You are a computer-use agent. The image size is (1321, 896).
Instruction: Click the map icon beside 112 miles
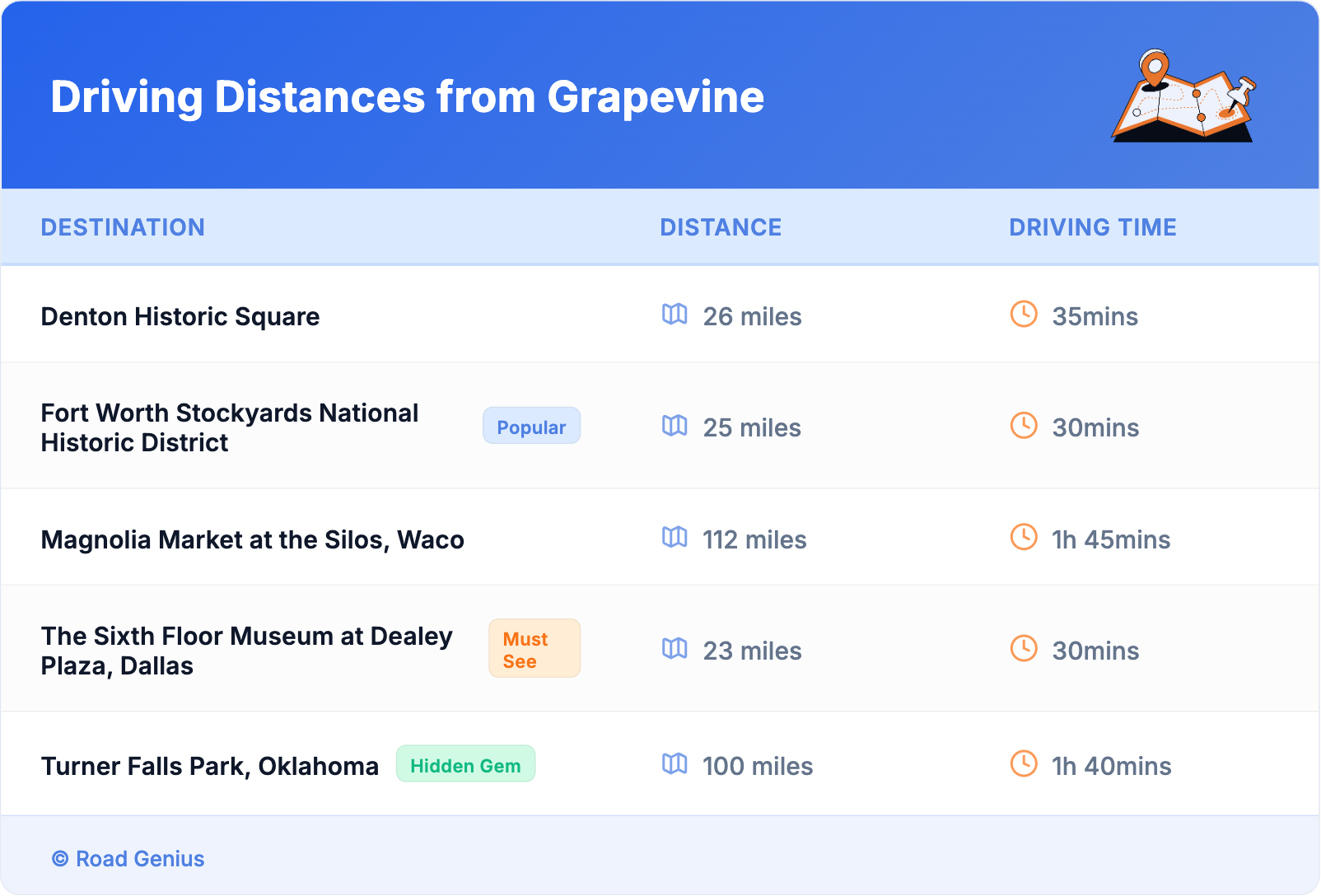(675, 538)
